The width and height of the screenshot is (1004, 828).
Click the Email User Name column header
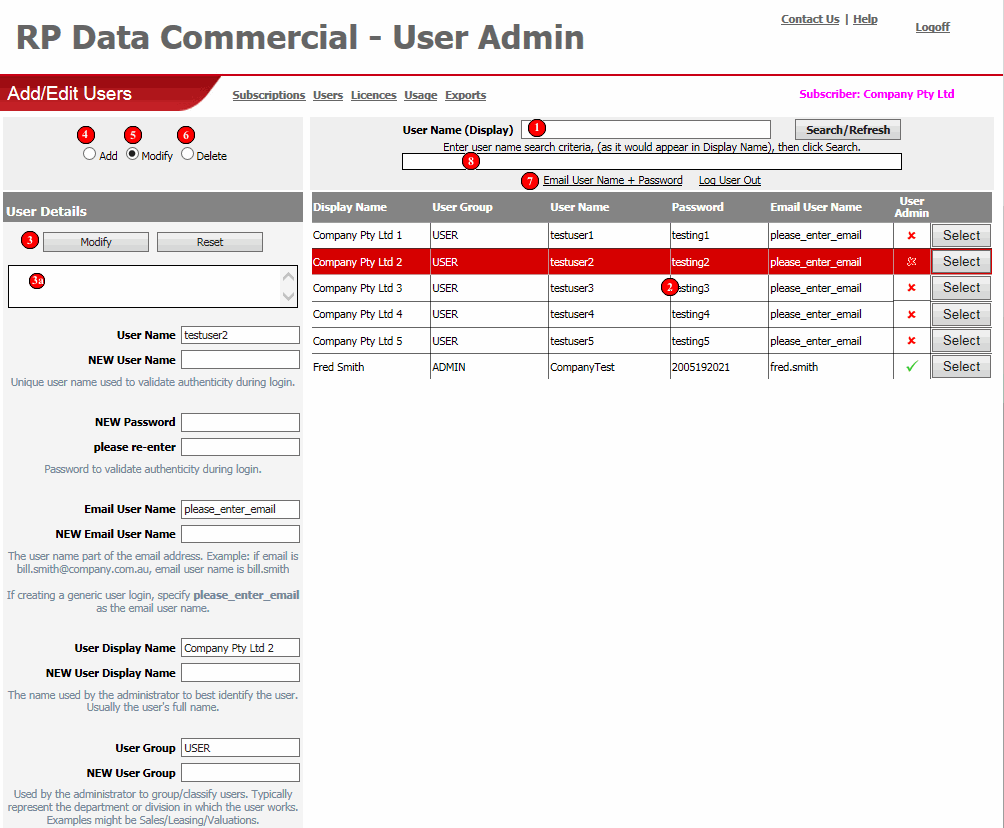pos(816,207)
